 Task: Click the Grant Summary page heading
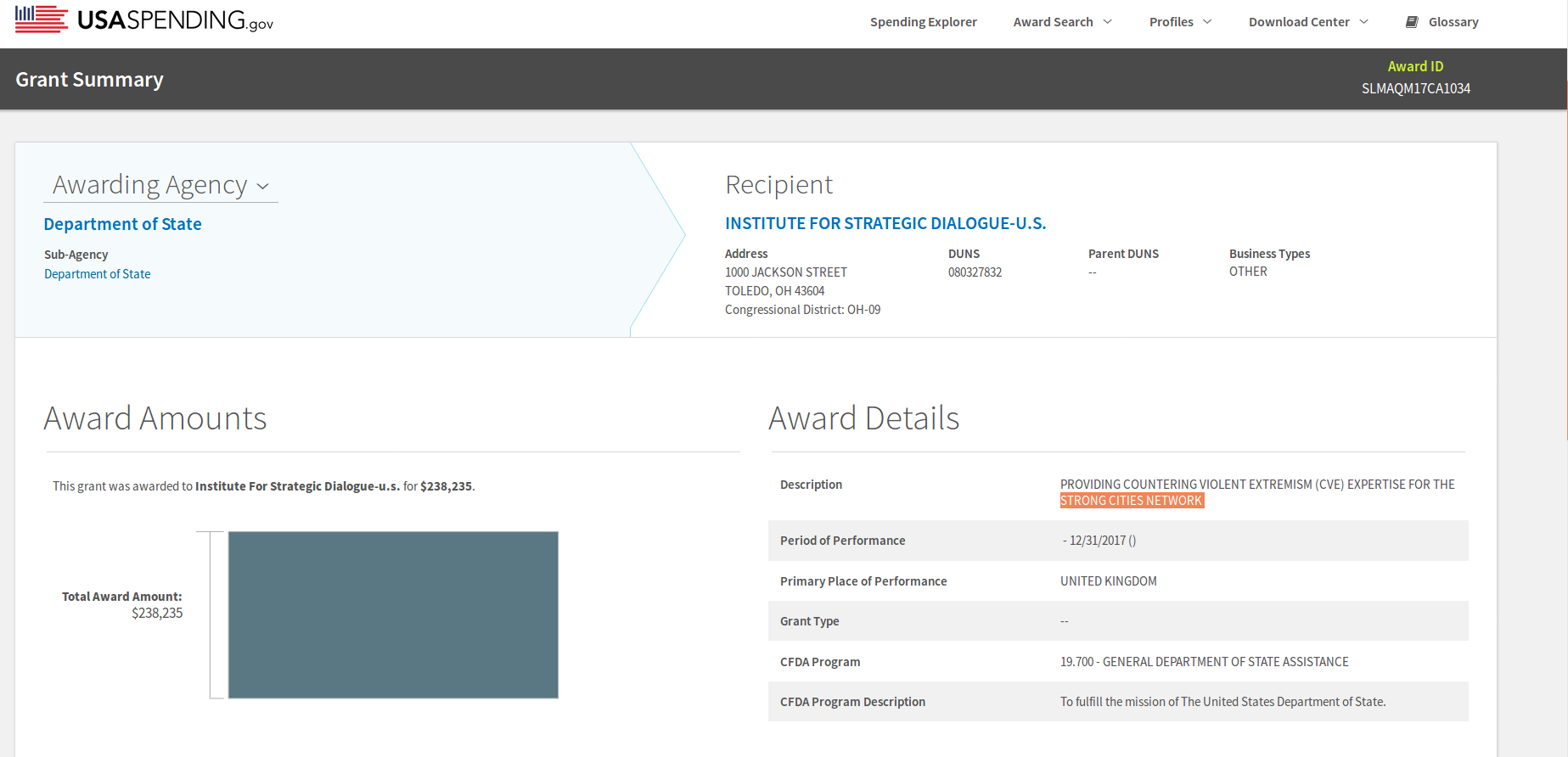(89, 80)
